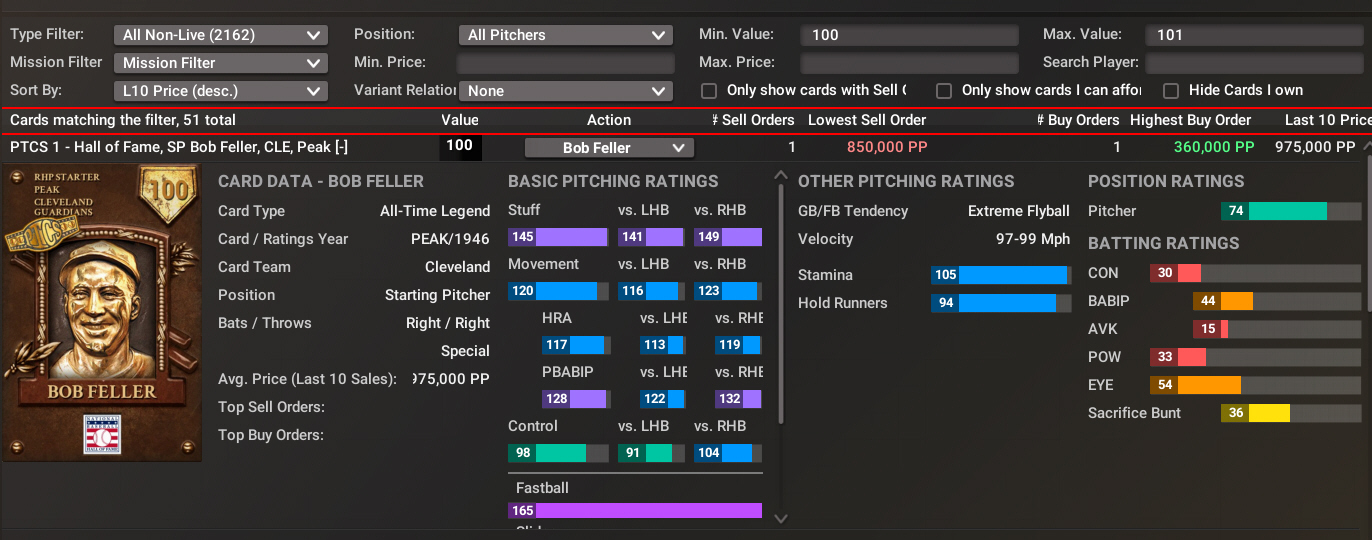This screenshot has width=1372, height=540.
Task: Expand the Position 'All Pitchers' dropdown
Action: point(565,35)
